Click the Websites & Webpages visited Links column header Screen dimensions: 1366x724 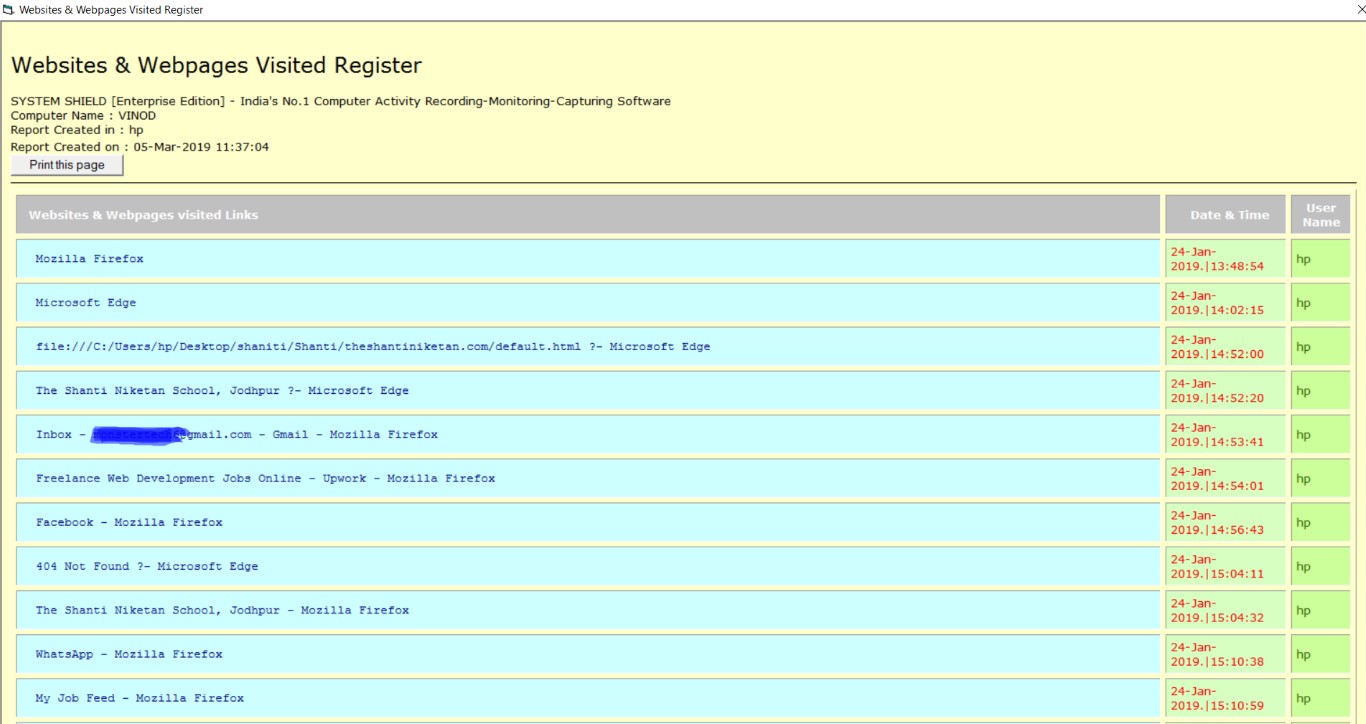588,215
